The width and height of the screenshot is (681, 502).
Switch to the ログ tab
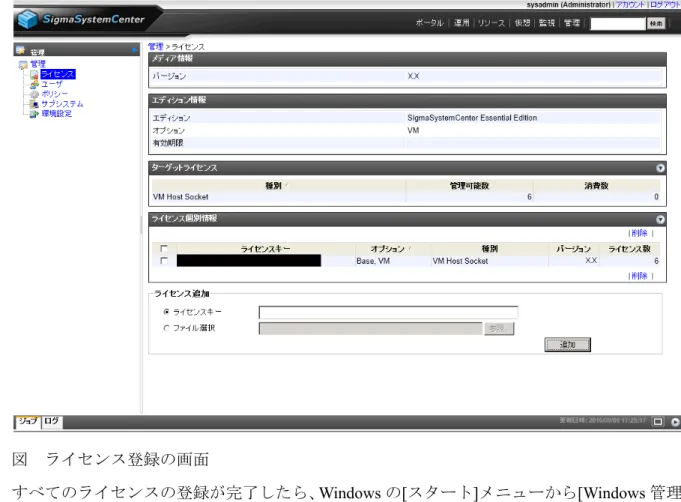point(52,421)
